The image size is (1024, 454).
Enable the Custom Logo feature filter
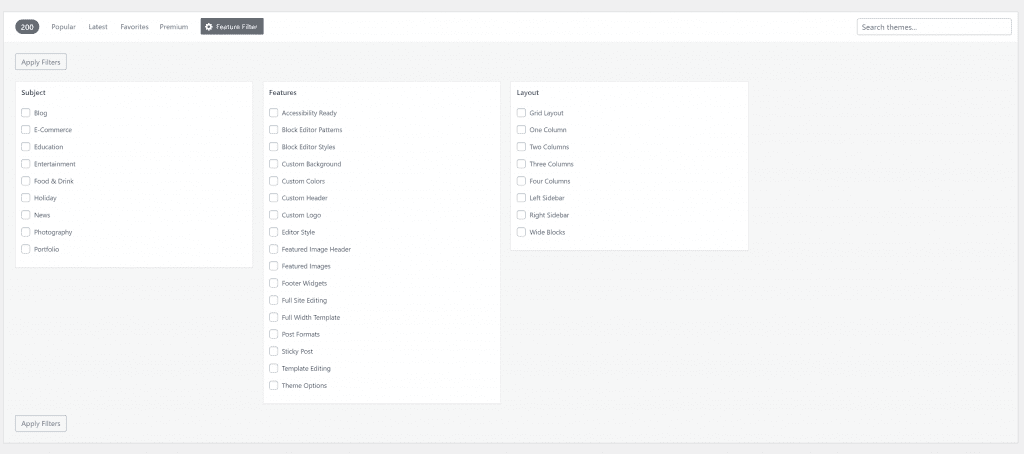274,215
